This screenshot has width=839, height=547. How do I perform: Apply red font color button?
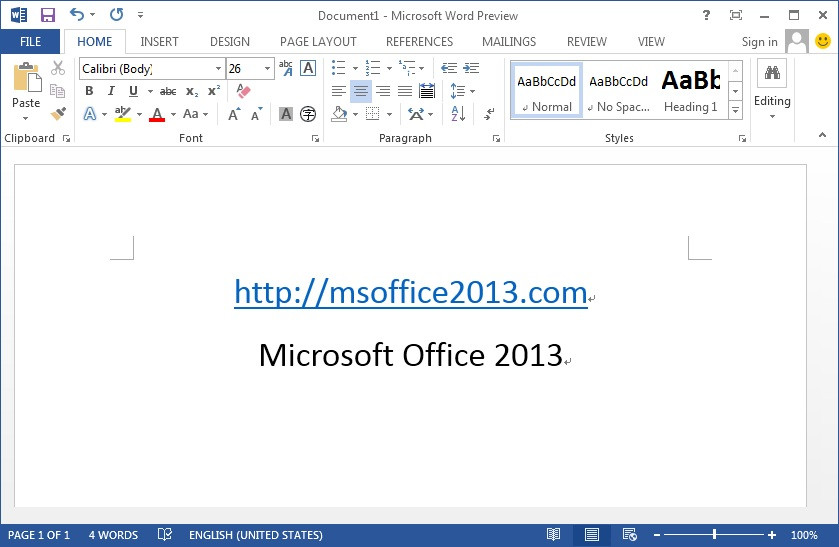[157, 114]
